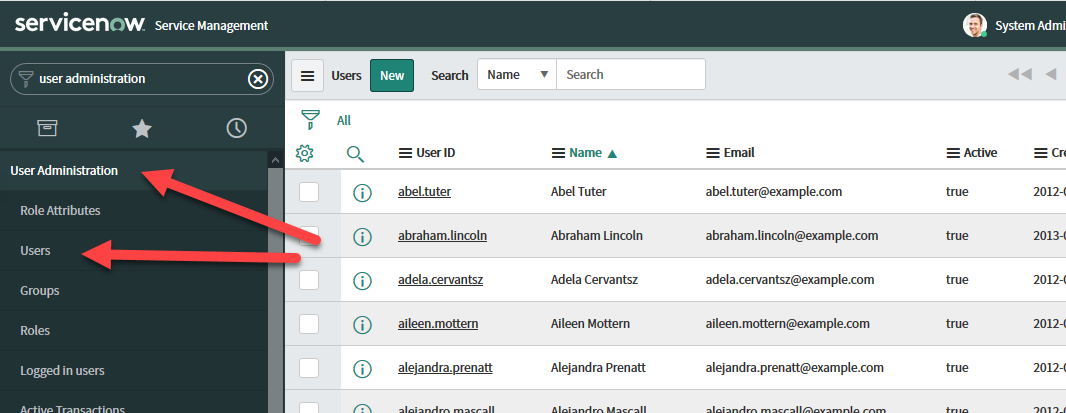The image size is (1066, 413).
Task: Show favorites with the star icon
Action: click(x=142, y=128)
